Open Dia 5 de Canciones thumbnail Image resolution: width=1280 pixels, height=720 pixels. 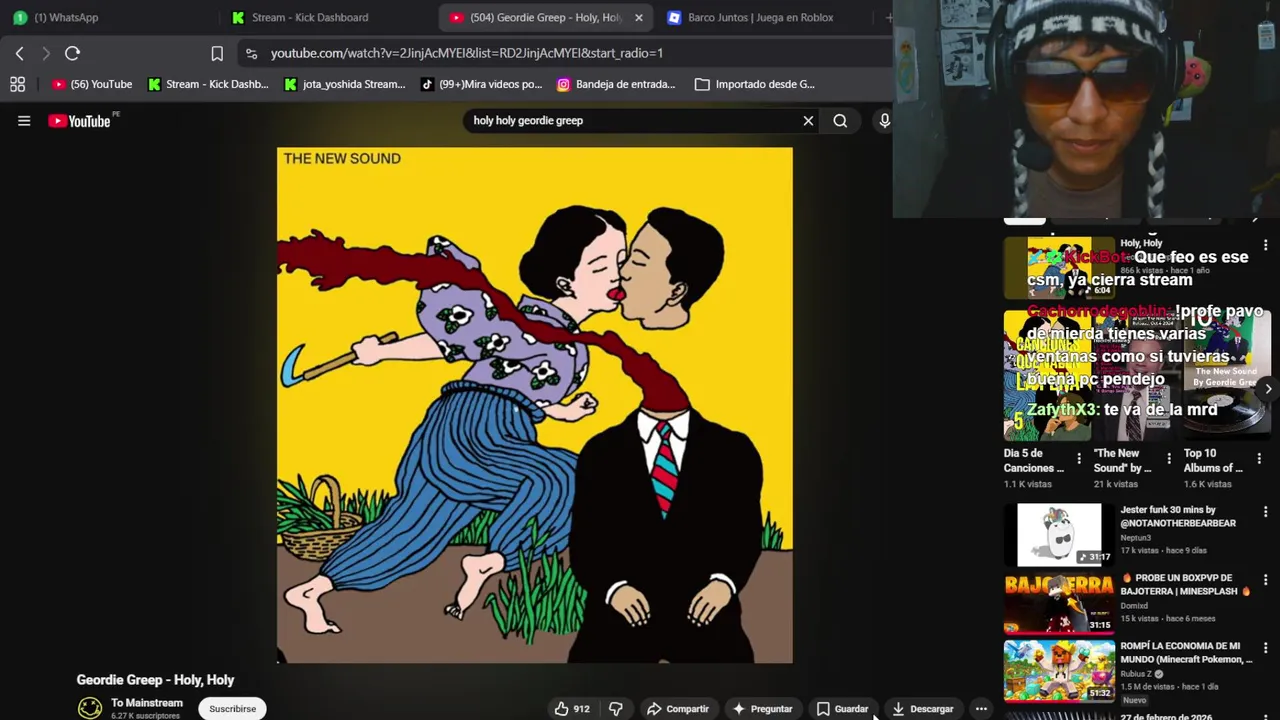1048,375
